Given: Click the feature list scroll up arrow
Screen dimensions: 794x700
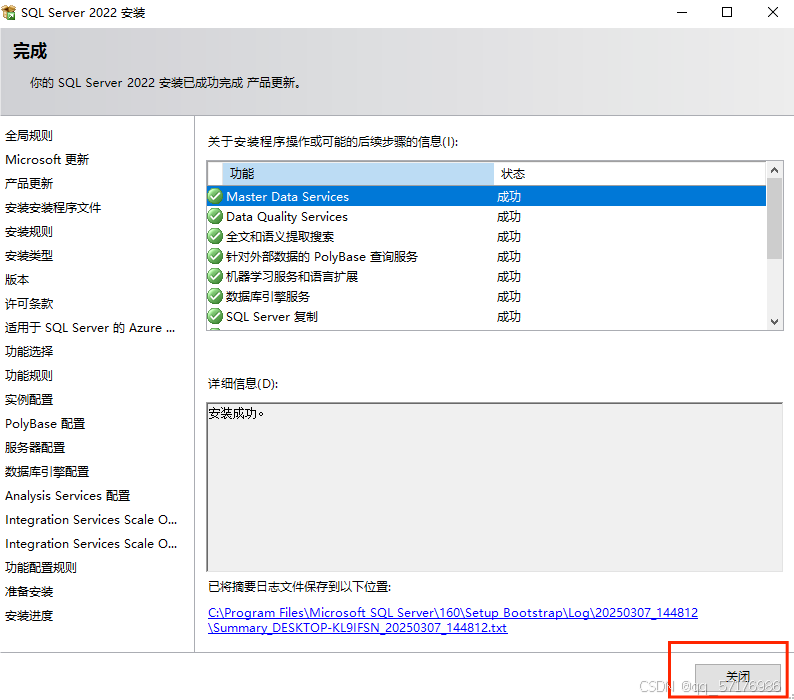Looking at the screenshot, I should pyautogui.click(x=774, y=170).
